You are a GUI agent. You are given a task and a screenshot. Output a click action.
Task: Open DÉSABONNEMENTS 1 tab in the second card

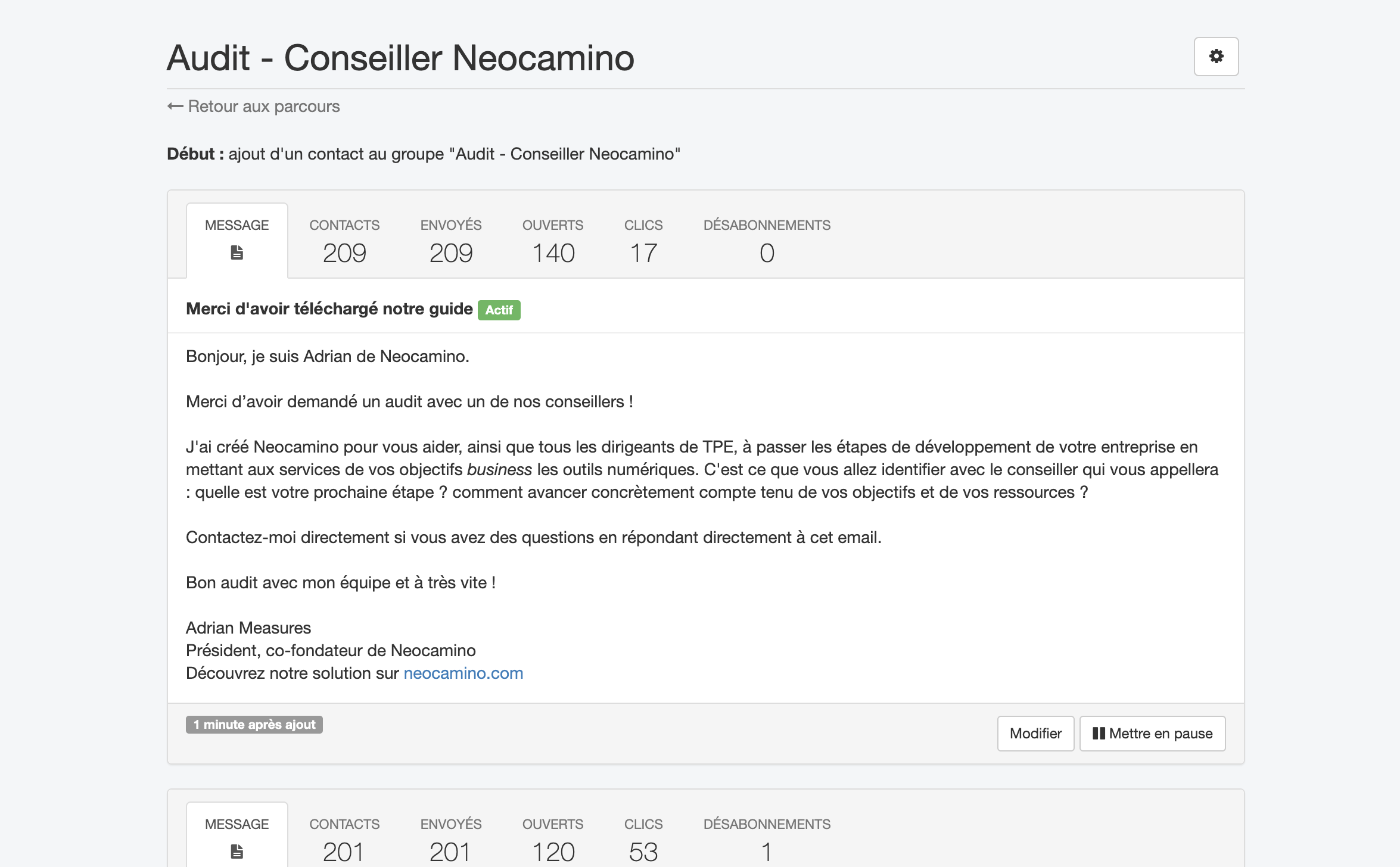point(767,840)
